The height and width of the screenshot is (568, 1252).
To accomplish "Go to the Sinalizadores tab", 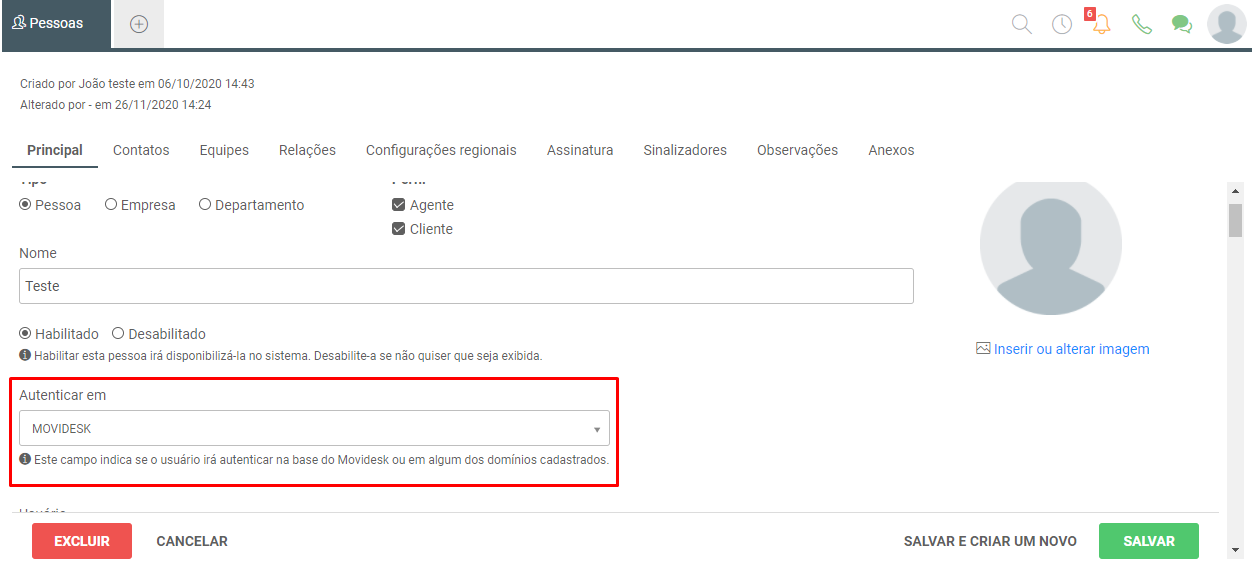I will [685, 150].
